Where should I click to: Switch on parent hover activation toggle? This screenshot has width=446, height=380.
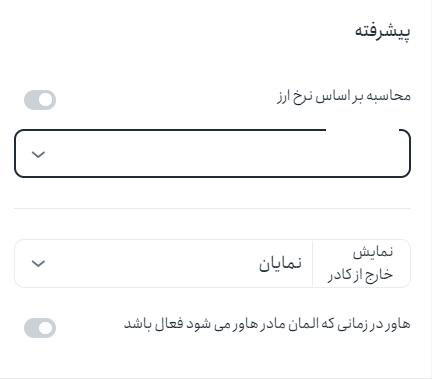pyautogui.click(x=40, y=328)
